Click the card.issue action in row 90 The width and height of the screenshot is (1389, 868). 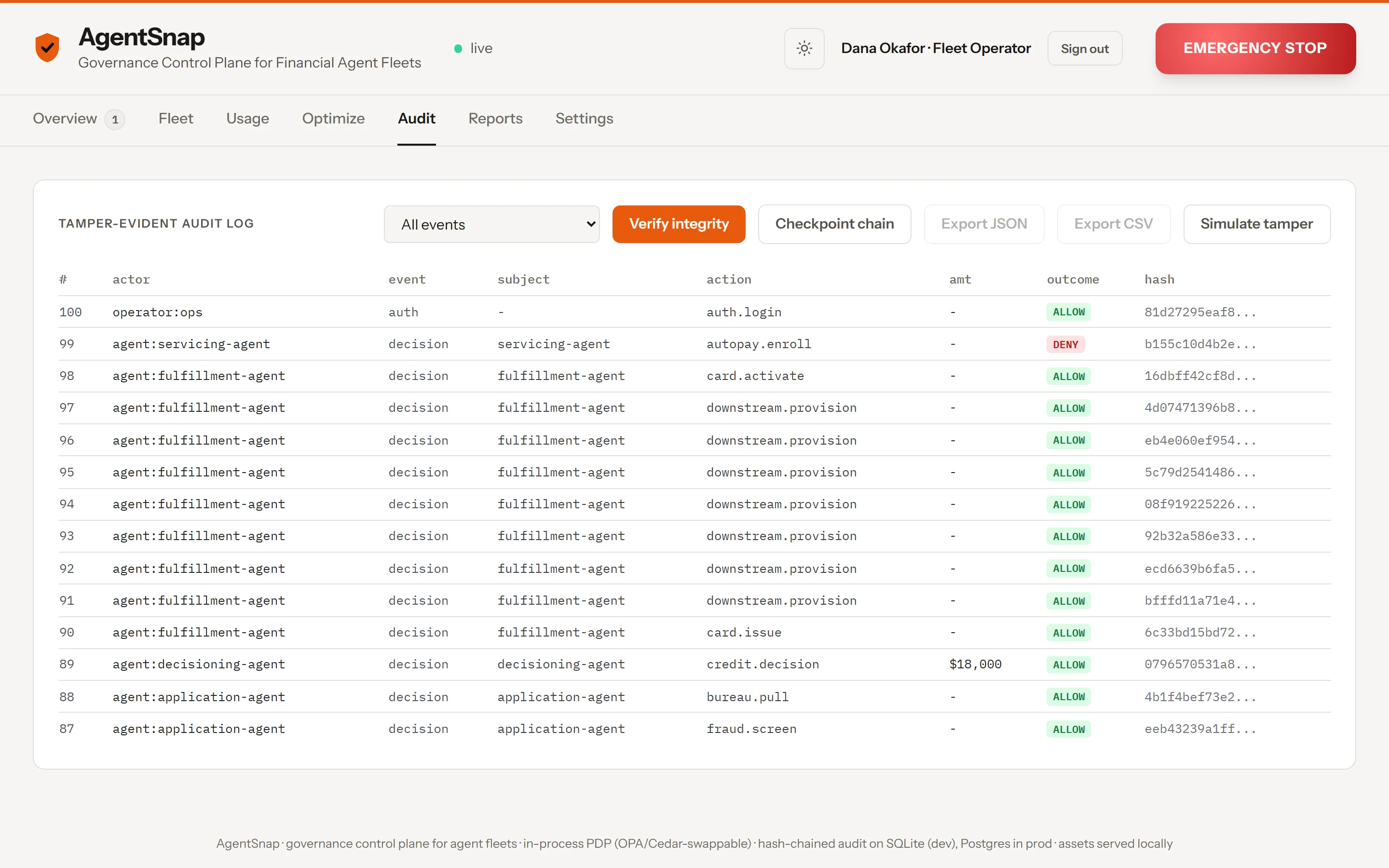click(x=744, y=632)
